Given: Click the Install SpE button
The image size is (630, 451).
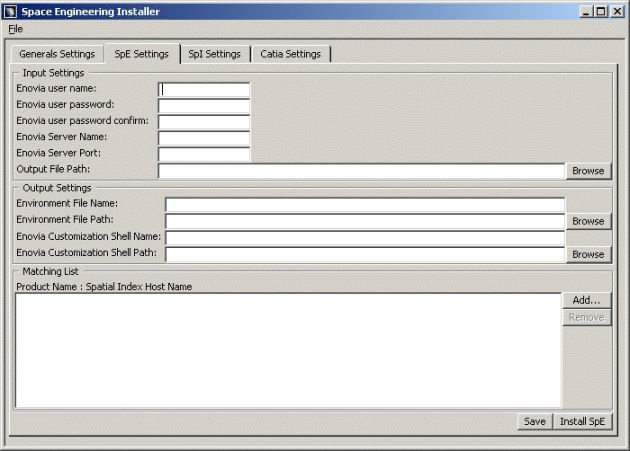Looking at the screenshot, I should click(582, 421).
